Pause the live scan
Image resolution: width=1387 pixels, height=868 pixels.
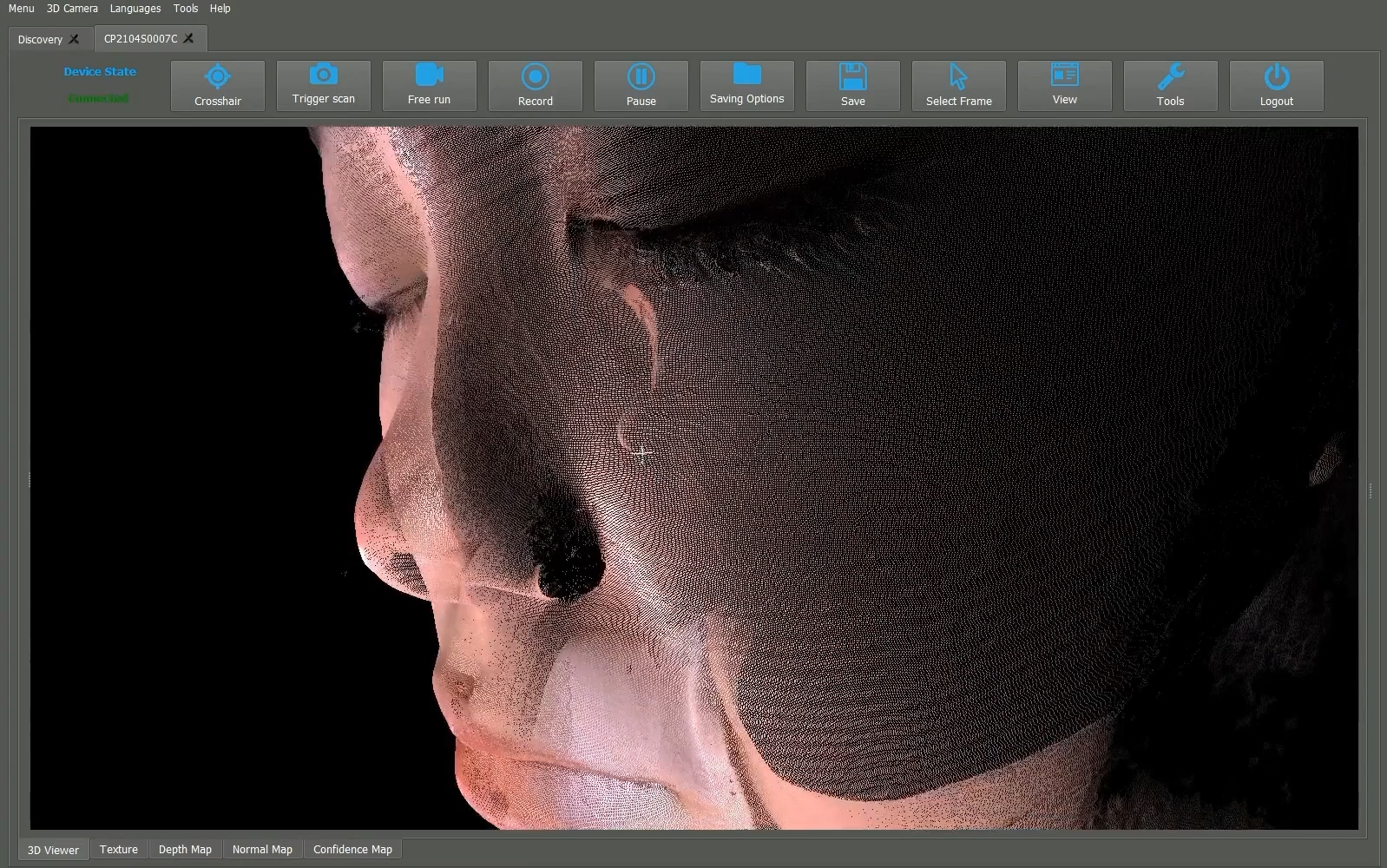click(x=641, y=86)
